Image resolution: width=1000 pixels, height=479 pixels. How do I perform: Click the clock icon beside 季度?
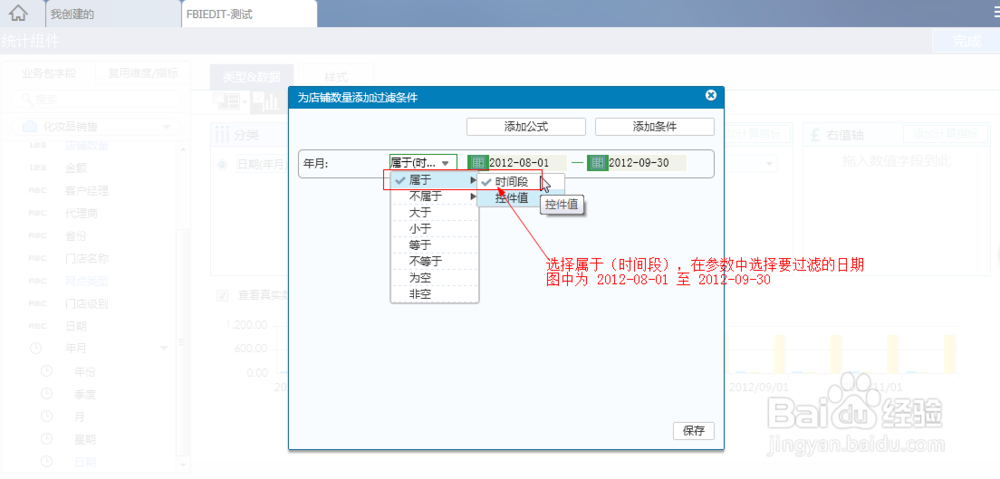(x=47, y=394)
